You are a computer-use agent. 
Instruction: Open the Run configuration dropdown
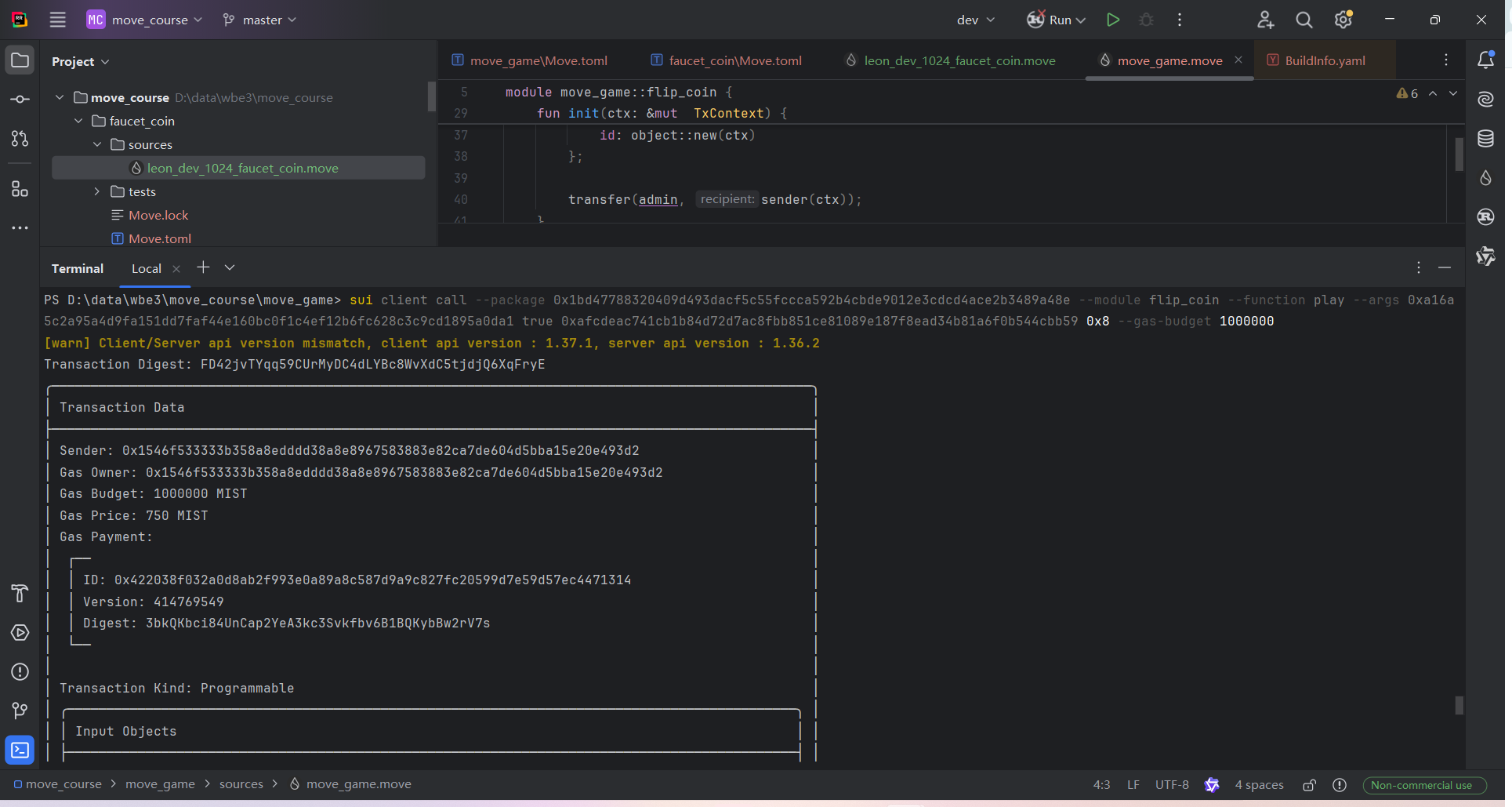tap(1057, 20)
